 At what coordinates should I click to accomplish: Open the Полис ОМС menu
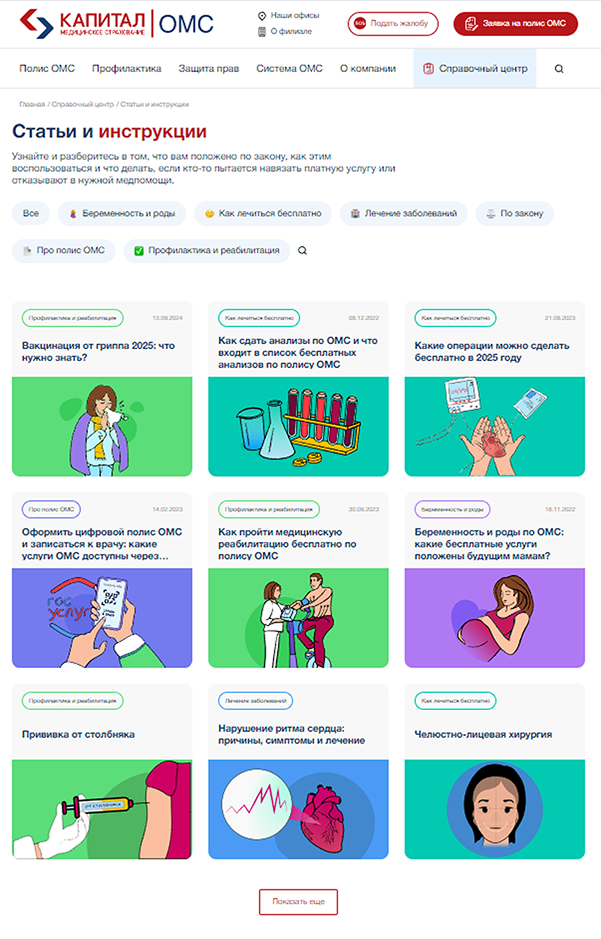47,69
